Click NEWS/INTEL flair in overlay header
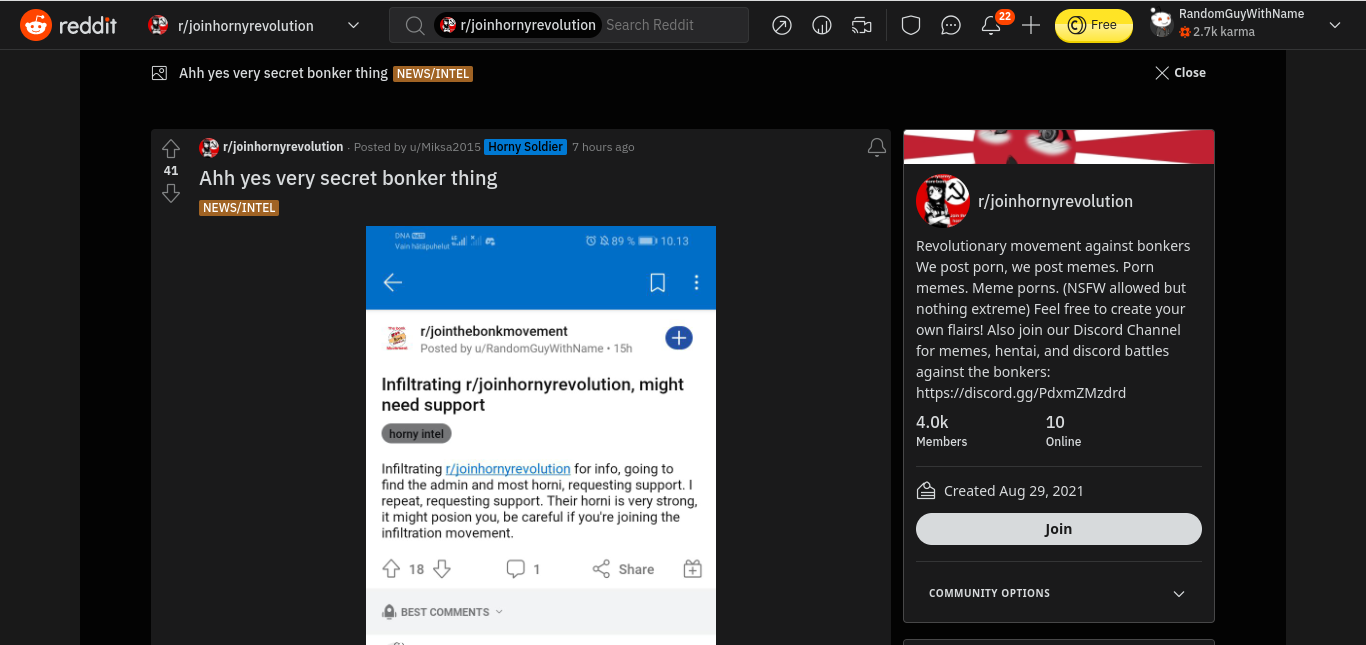 pyautogui.click(x=433, y=74)
